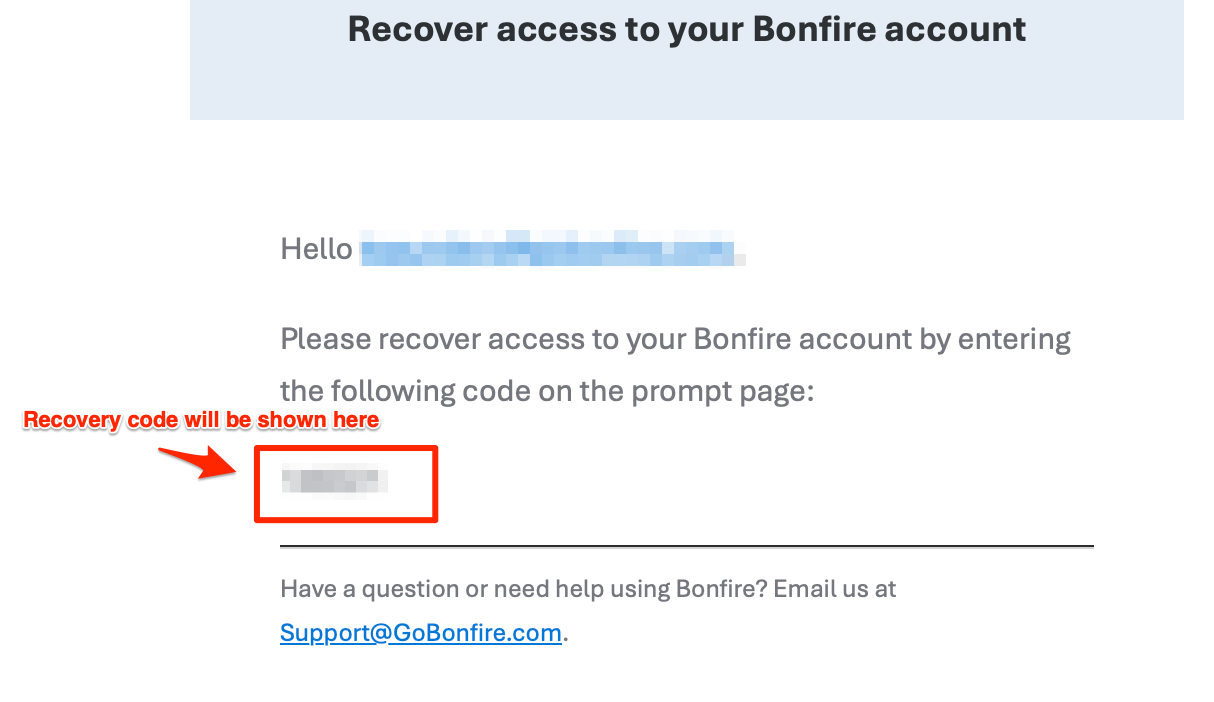Click 'the following code on the prompt page' line

coord(548,392)
